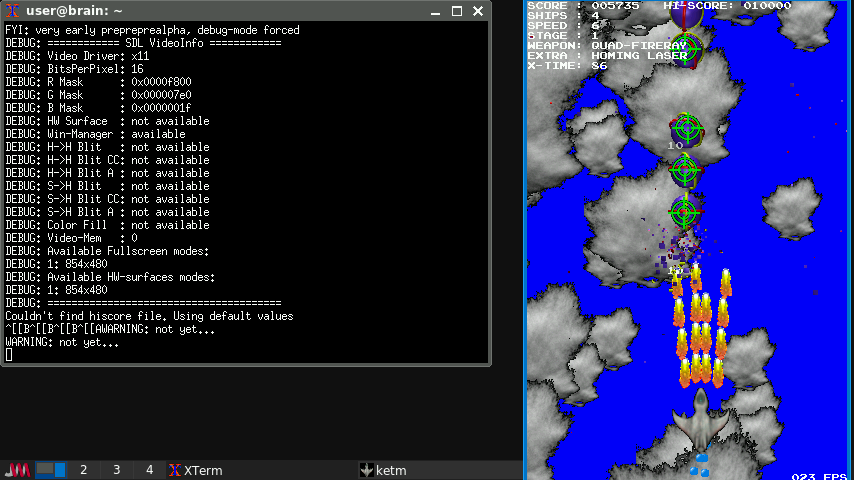The height and width of the screenshot is (480, 854).
Task: Open the JWM start menu icon
Action: pyautogui.click(x=17, y=470)
